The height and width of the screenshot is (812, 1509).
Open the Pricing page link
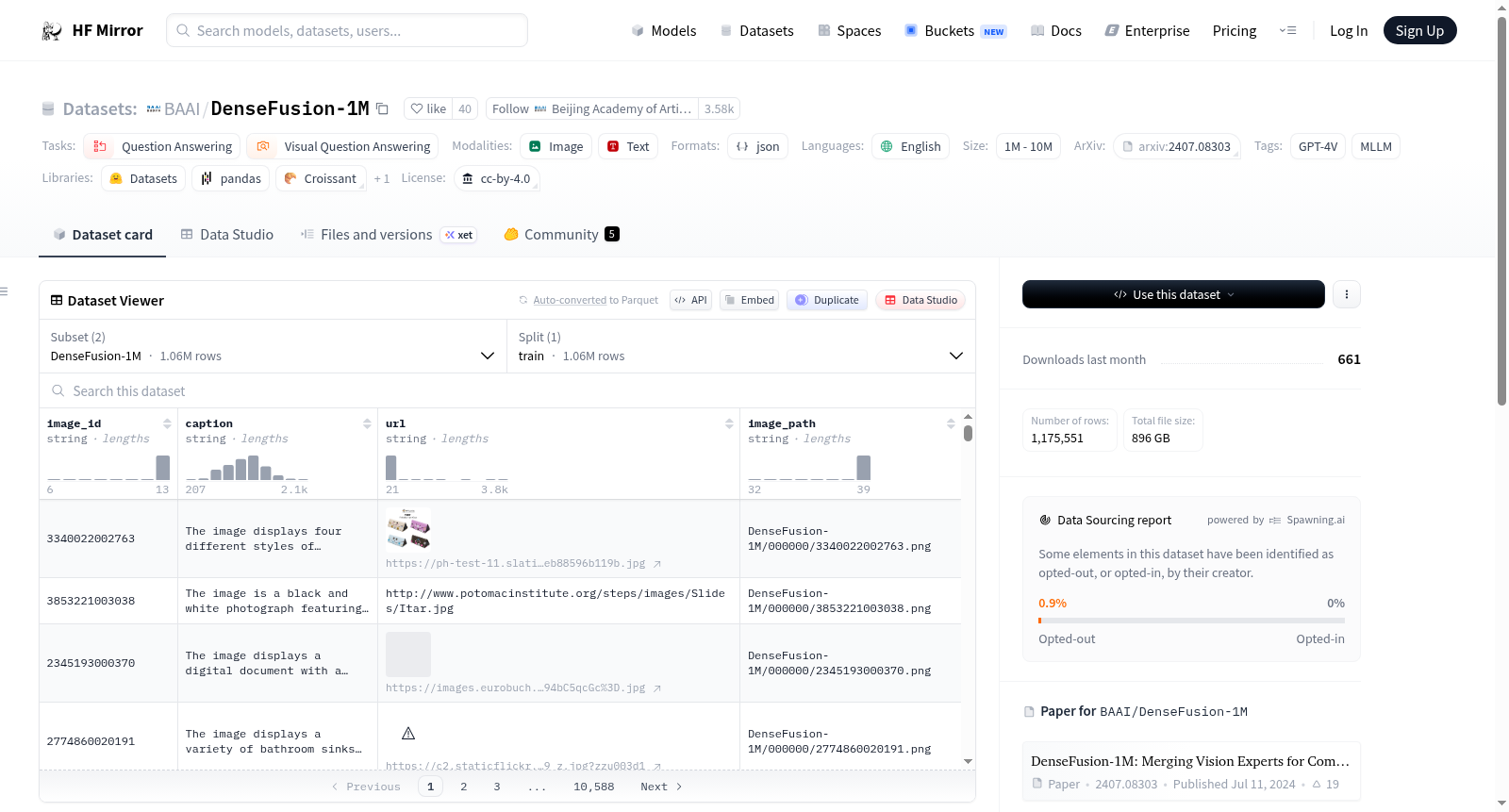(1235, 31)
